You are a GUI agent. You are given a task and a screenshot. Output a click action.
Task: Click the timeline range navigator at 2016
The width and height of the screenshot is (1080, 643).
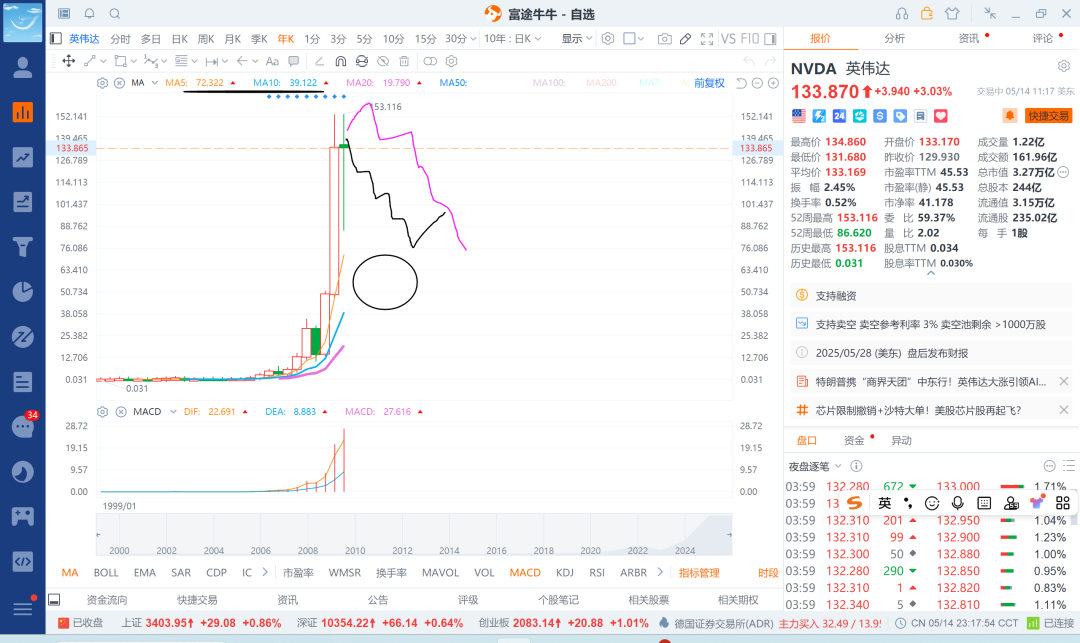tap(496, 537)
